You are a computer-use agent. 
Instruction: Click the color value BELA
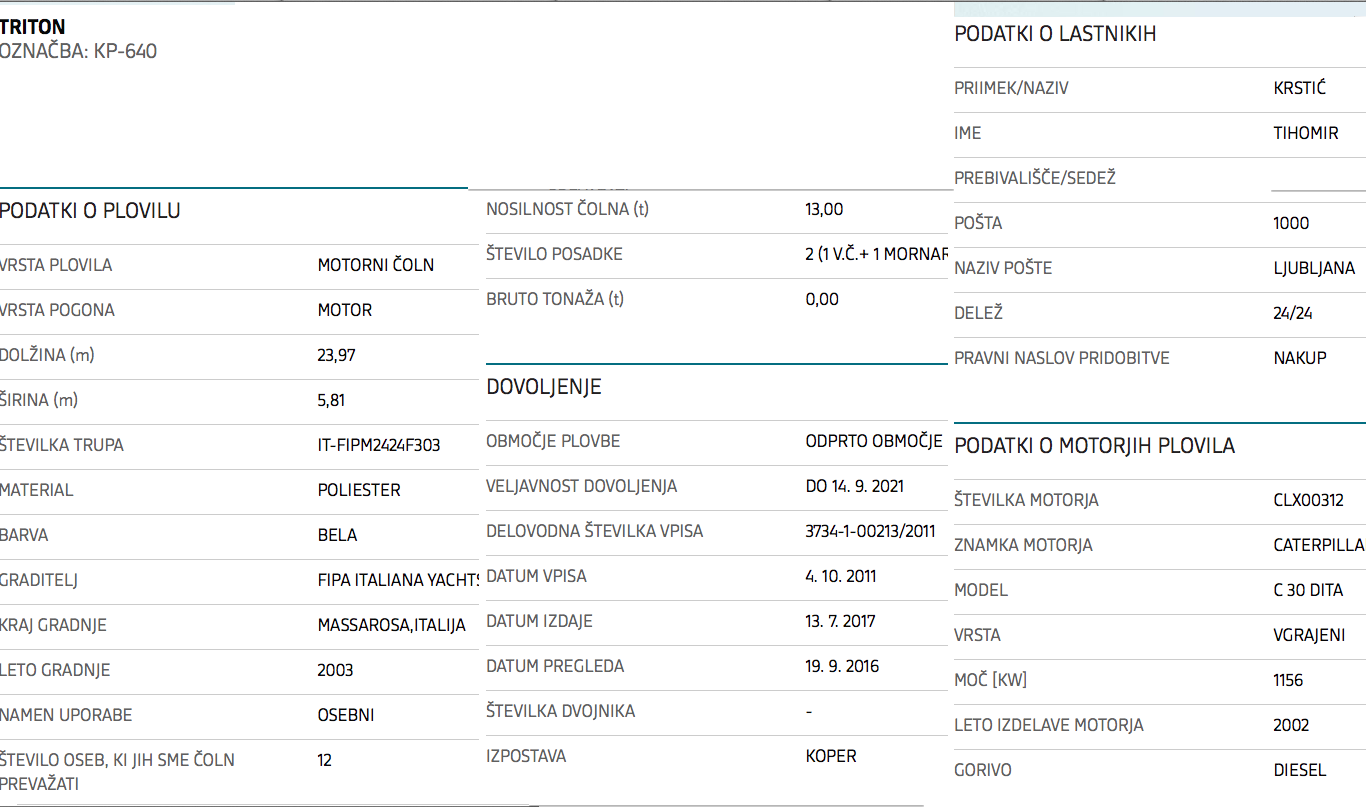coord(337,535)
